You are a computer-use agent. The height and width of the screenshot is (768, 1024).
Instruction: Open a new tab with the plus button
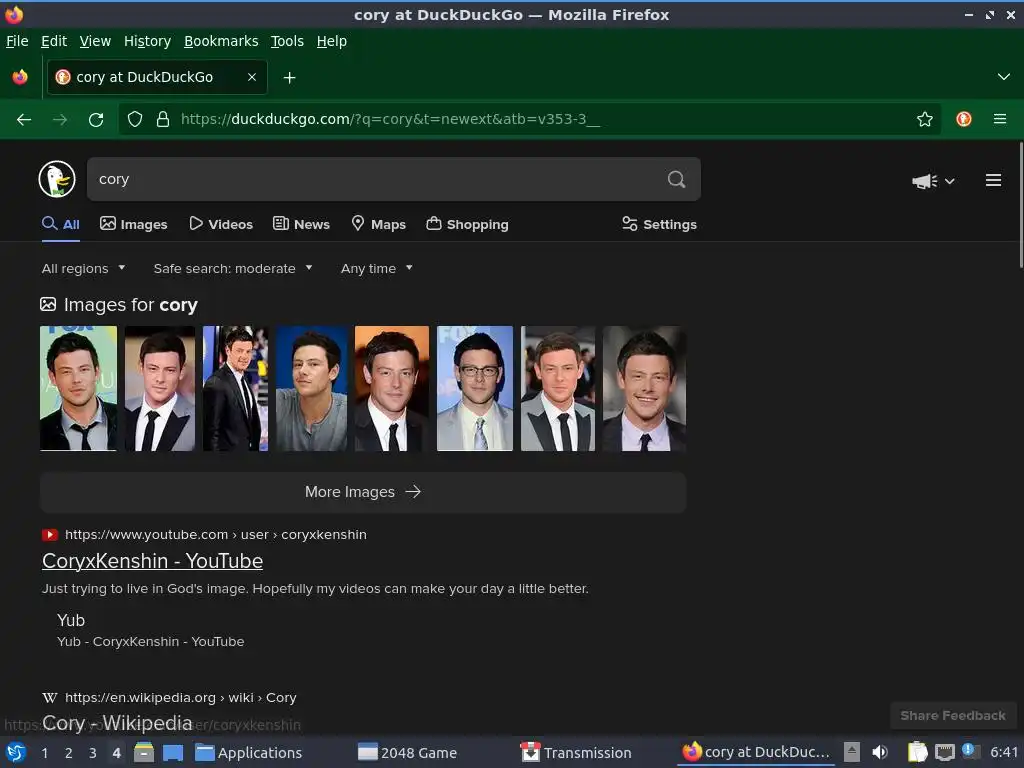click(289, 78)
